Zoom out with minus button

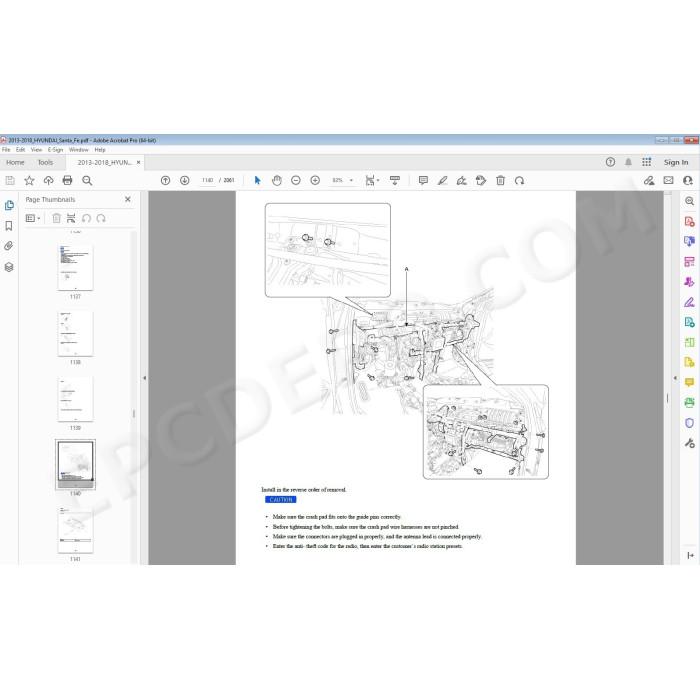pos(296,180)
